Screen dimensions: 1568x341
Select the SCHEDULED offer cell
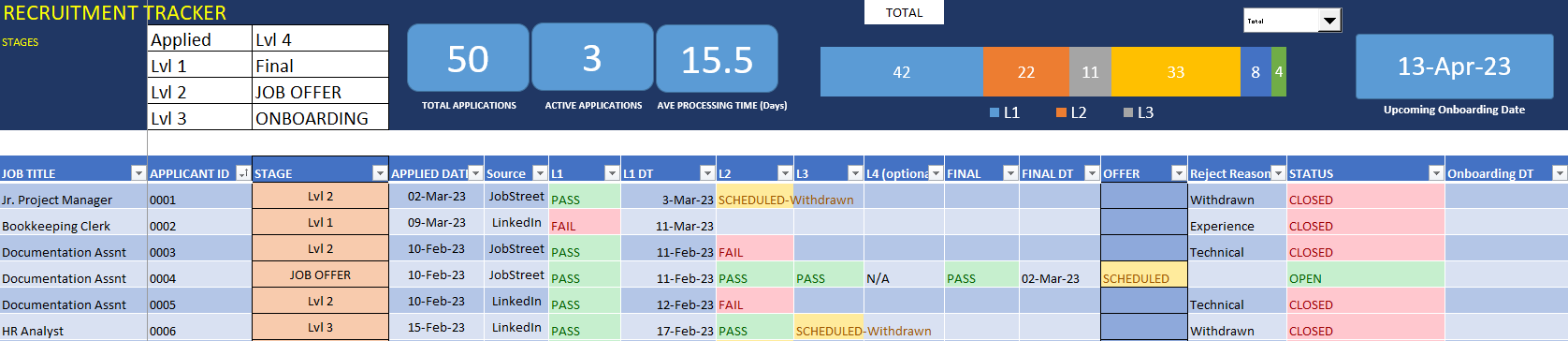(1143, 274)
